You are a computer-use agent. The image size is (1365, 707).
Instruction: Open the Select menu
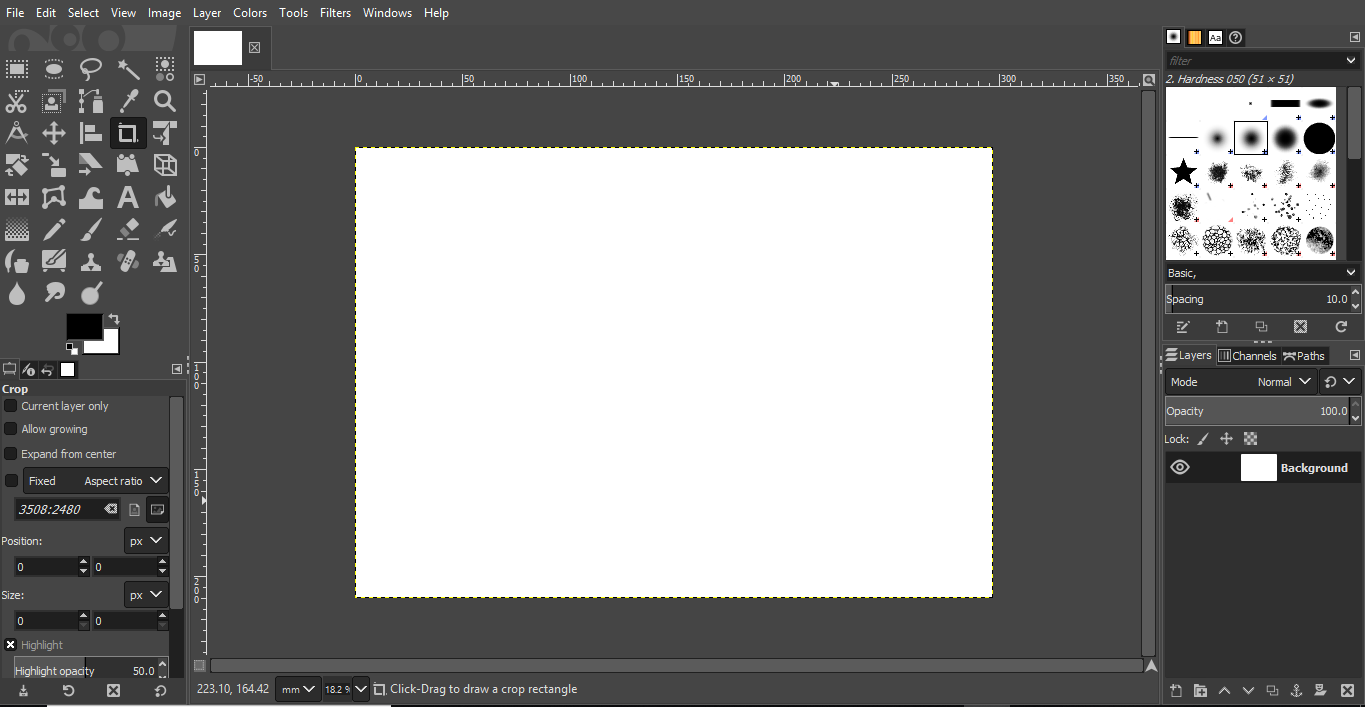[84, 13]
